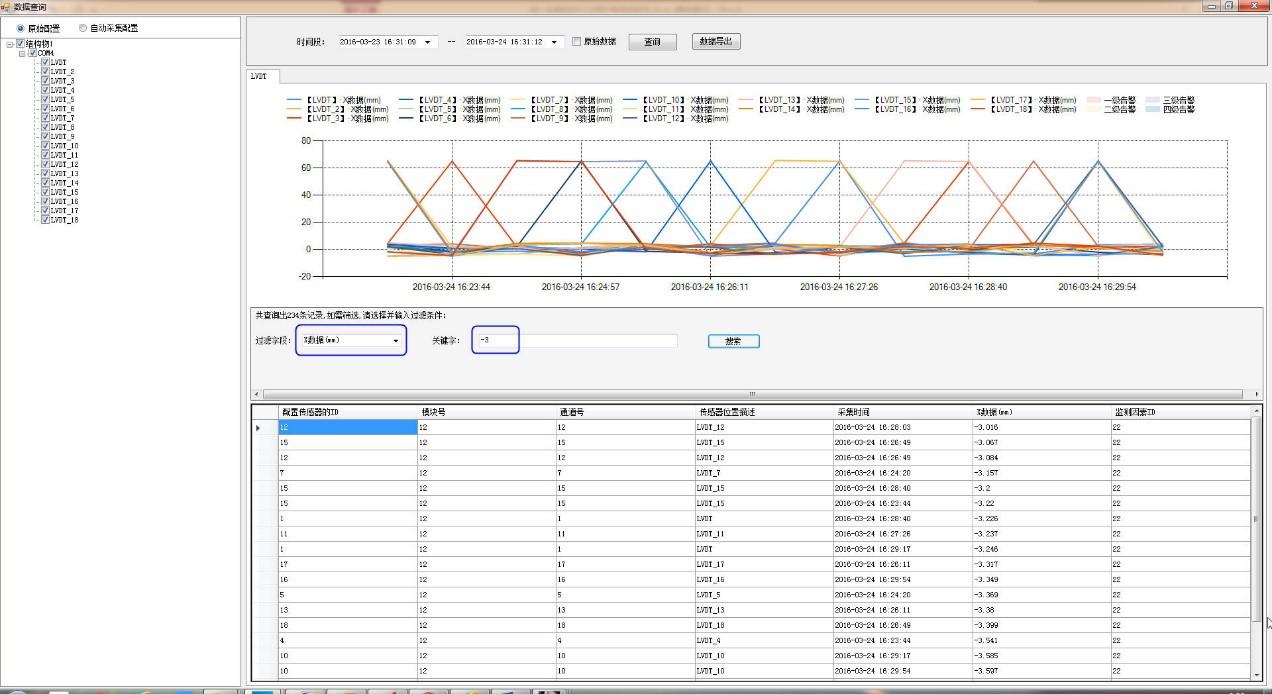Uncheck LVDT_18 in the sensor tree
Viewport: 1272px width, 694px height.
point(45,220)
